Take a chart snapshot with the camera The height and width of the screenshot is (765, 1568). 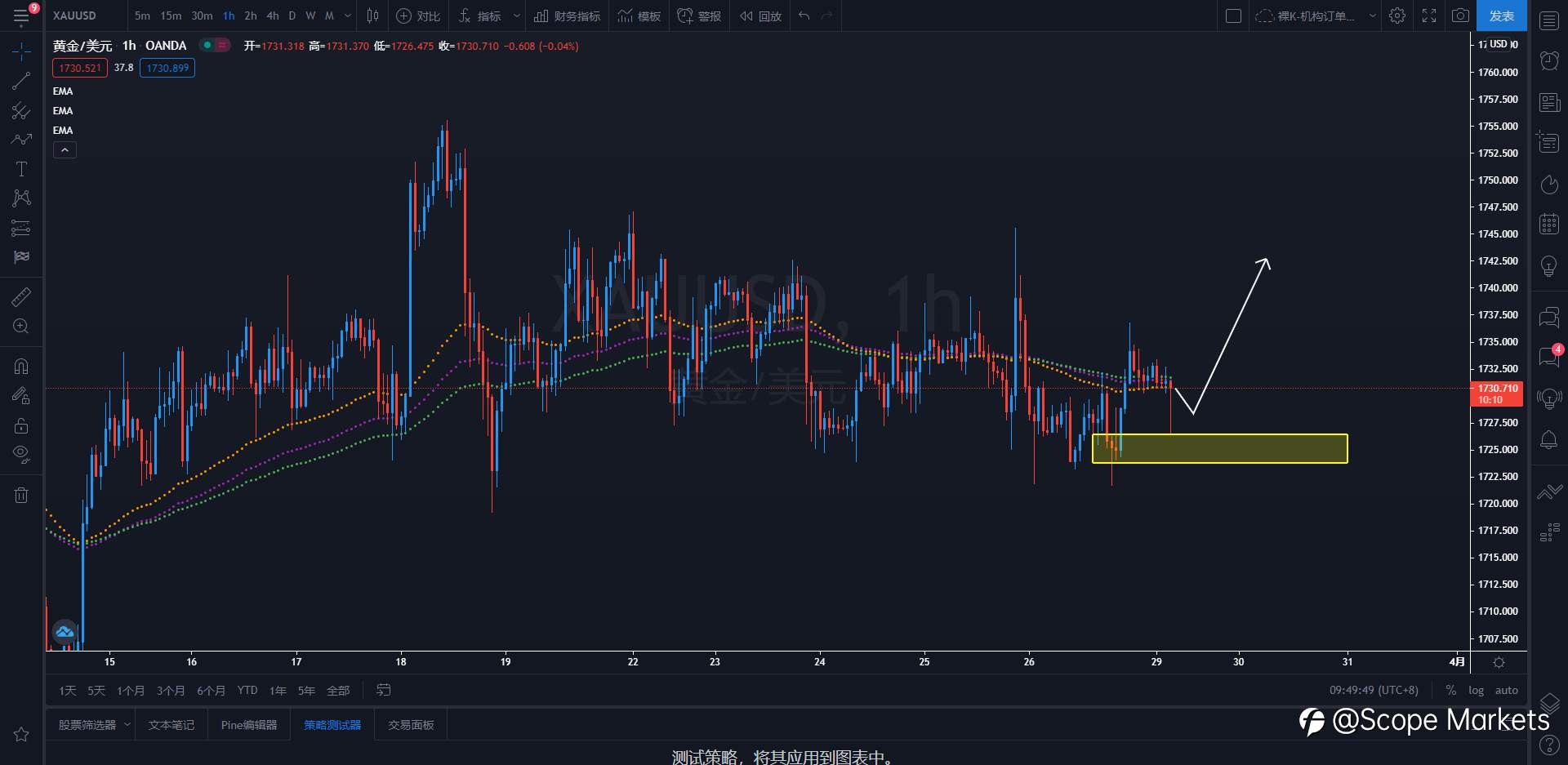click(1460, 16)
